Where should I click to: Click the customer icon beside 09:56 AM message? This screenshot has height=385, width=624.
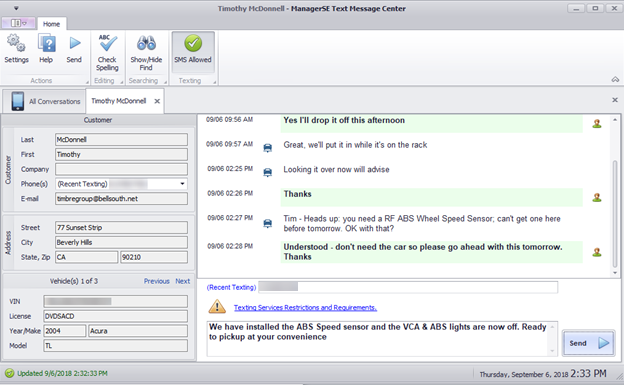point(597,123)
